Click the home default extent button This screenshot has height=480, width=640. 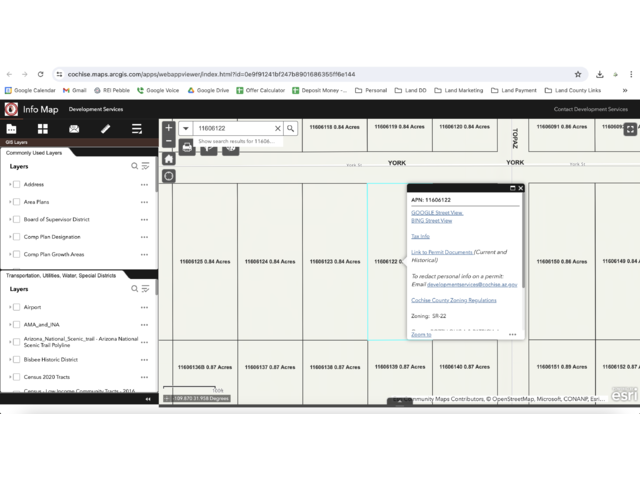click(x=169, y=159)
